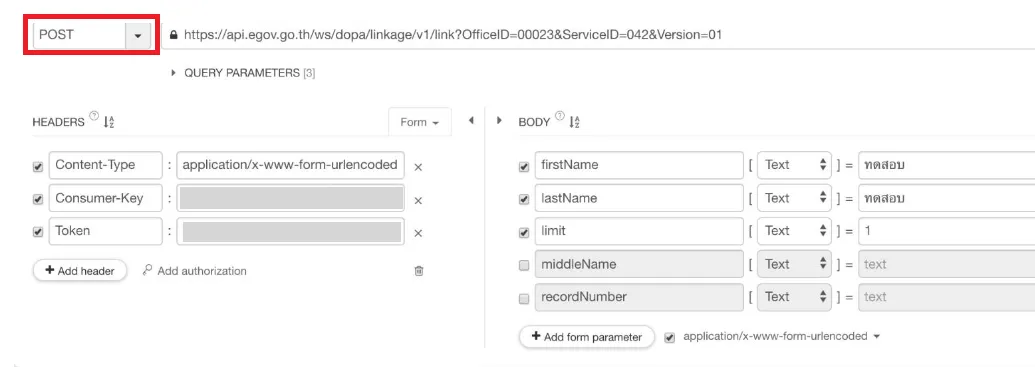Click the Add authorization link
This screenshot has height=367, width=1035.
[x=195, y=271]
